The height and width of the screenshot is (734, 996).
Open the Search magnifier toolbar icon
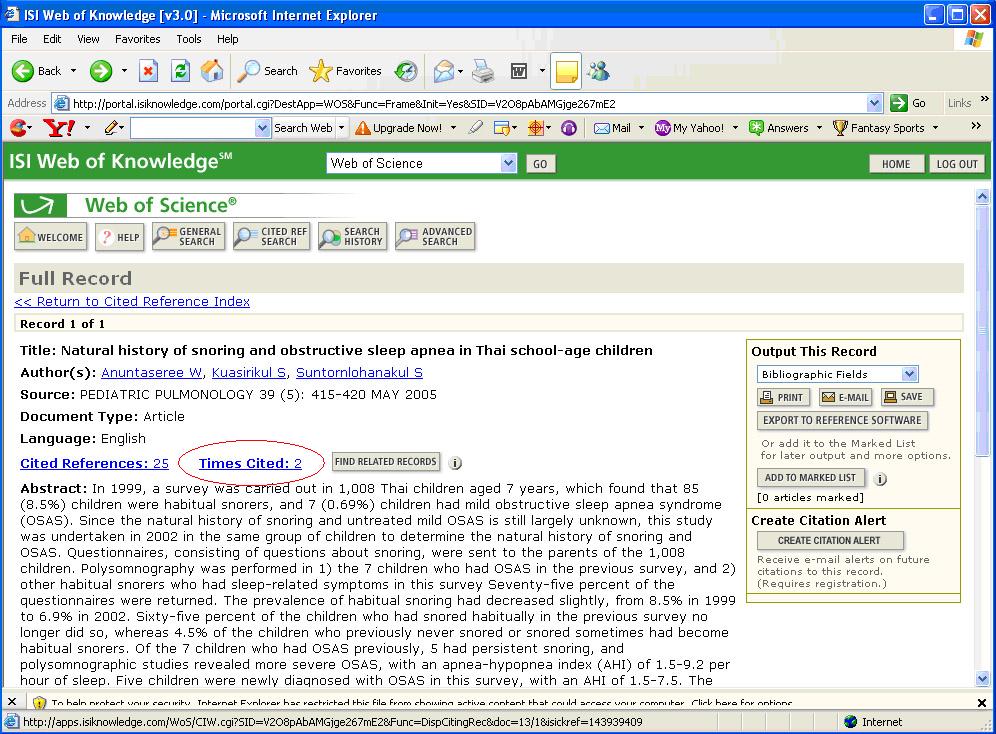click(248, 71)
